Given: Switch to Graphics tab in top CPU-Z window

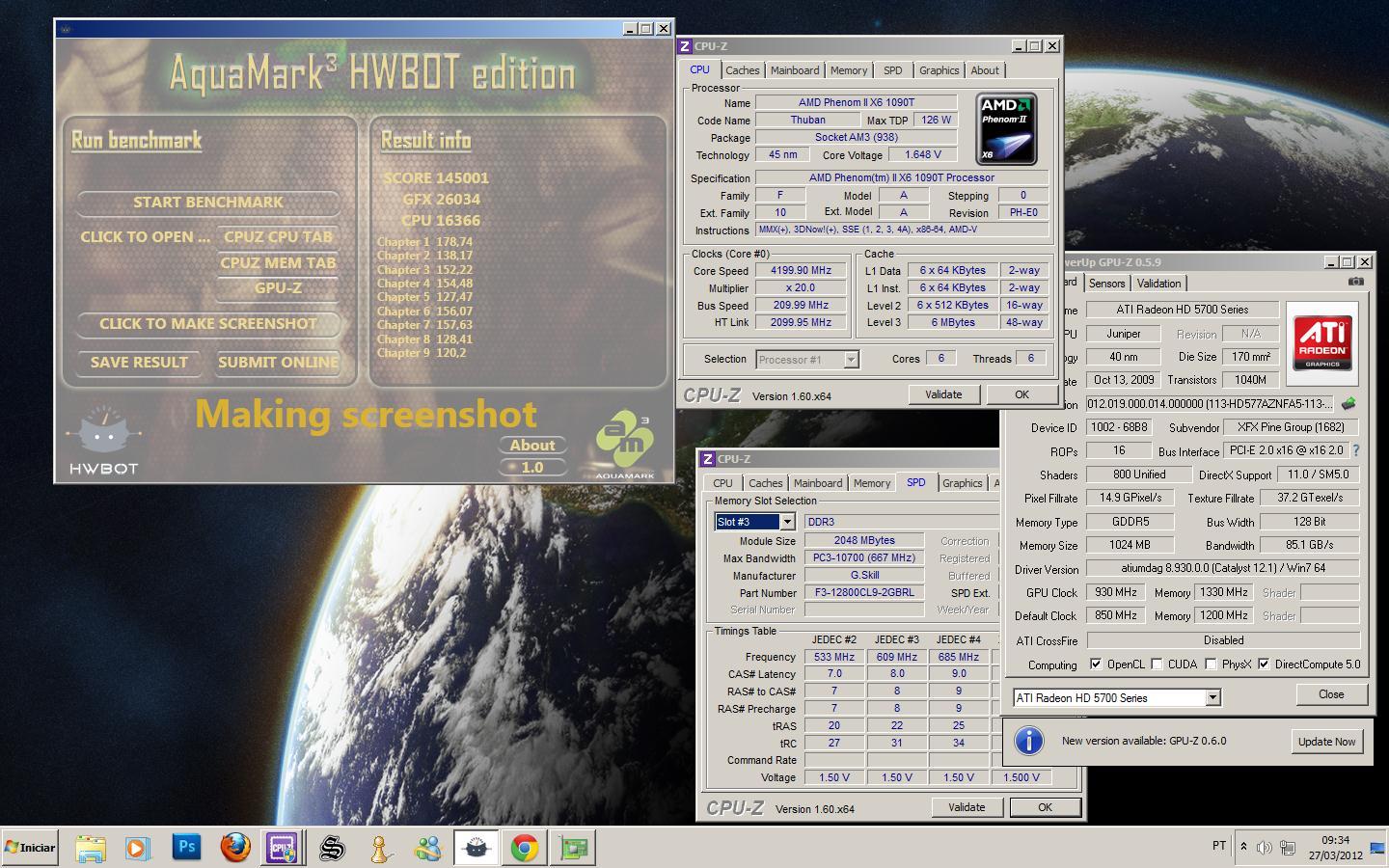Looking at the screenshot, I should pos(939,70).
